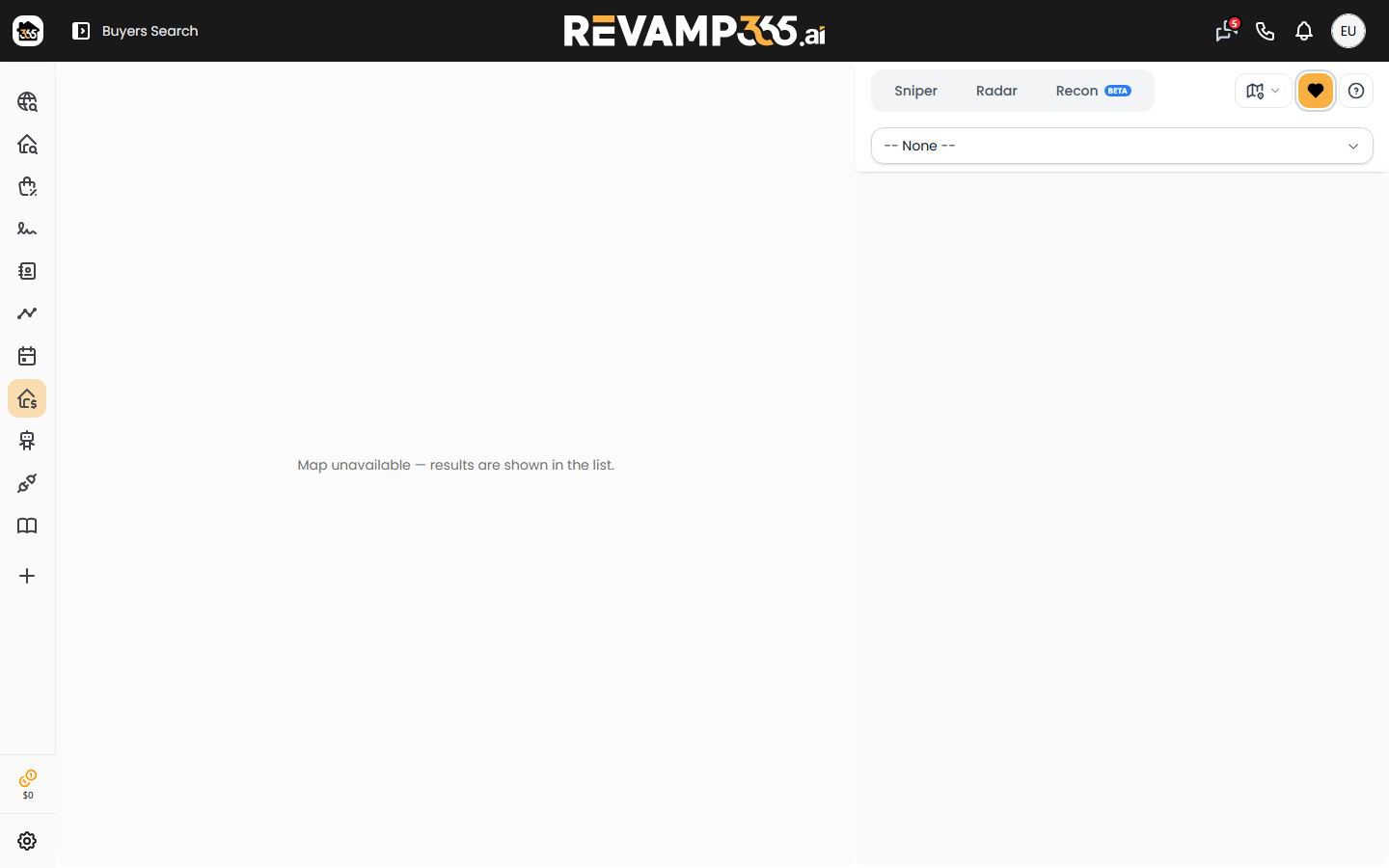Open the globe search sidebar icon
The image size is (1389, 868).
pyautogui.click(x=27, y=101)
